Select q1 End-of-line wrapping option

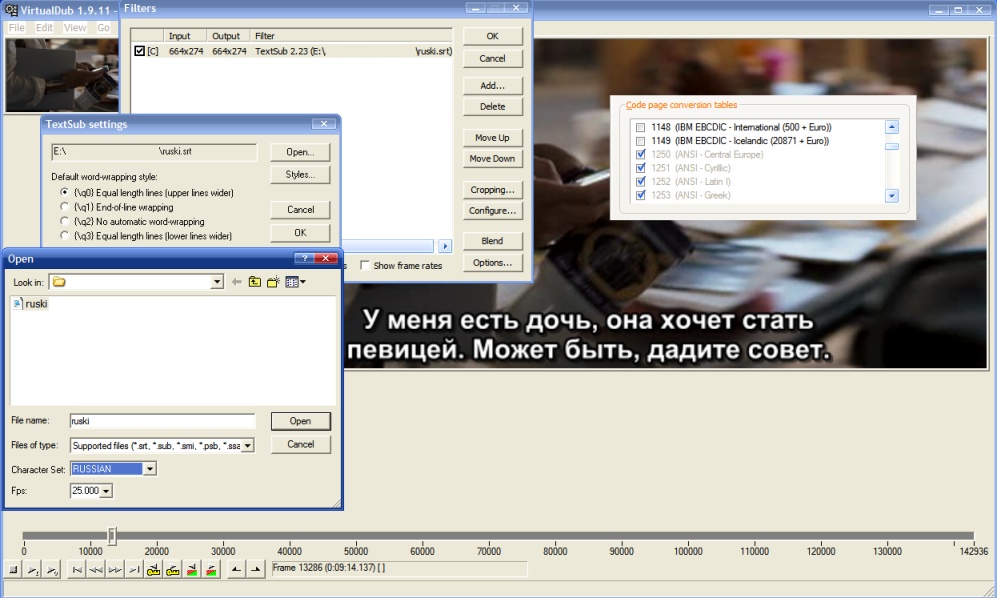pyautogui.click(x=64, y=207)
